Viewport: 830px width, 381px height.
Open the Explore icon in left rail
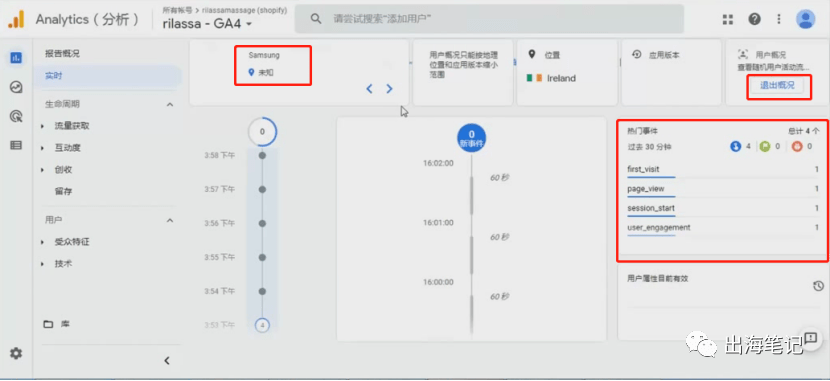[16, 87]
